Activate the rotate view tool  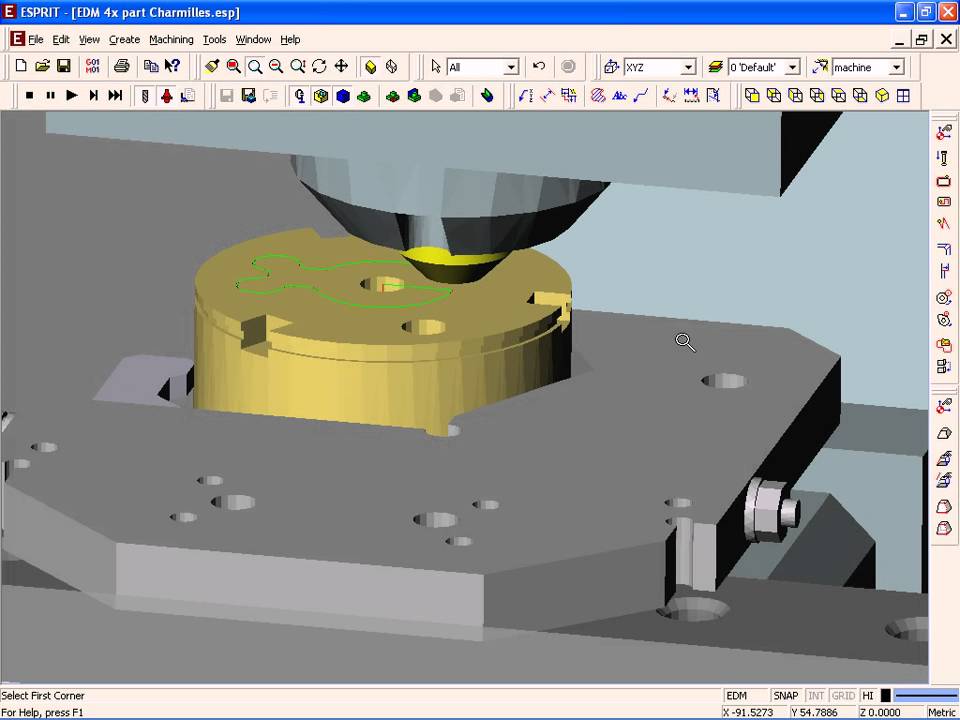point(319,66)
